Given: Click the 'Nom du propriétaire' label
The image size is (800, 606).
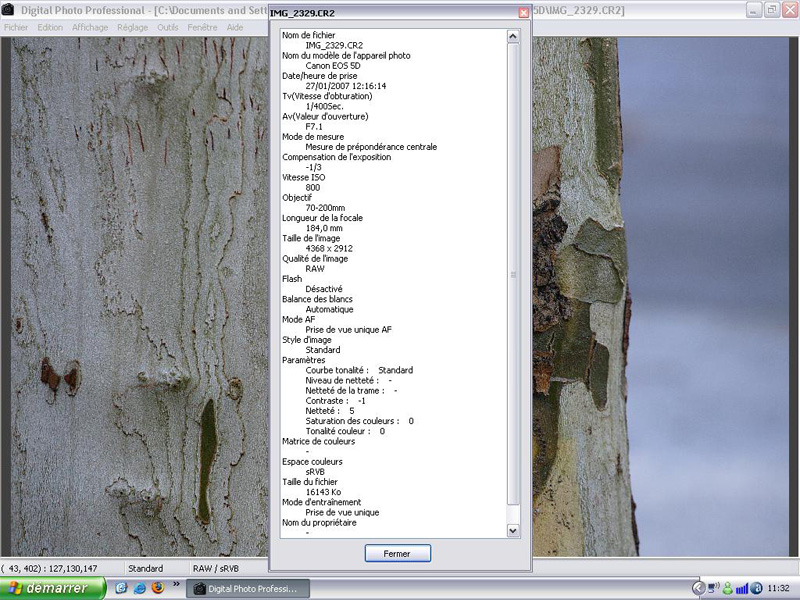Looking at the screenshot, I should 319,523.
